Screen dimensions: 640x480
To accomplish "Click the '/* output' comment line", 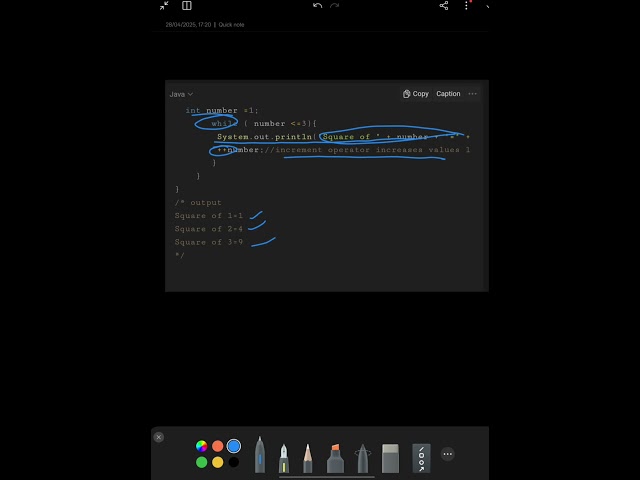I will point(198,202).
